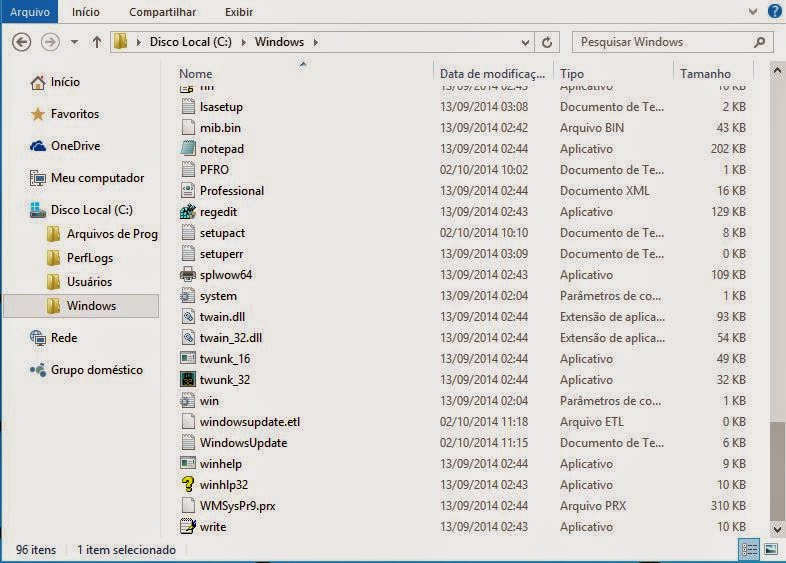Open Rede in the navigation pane
786x563 pixels.
[54, 338]
